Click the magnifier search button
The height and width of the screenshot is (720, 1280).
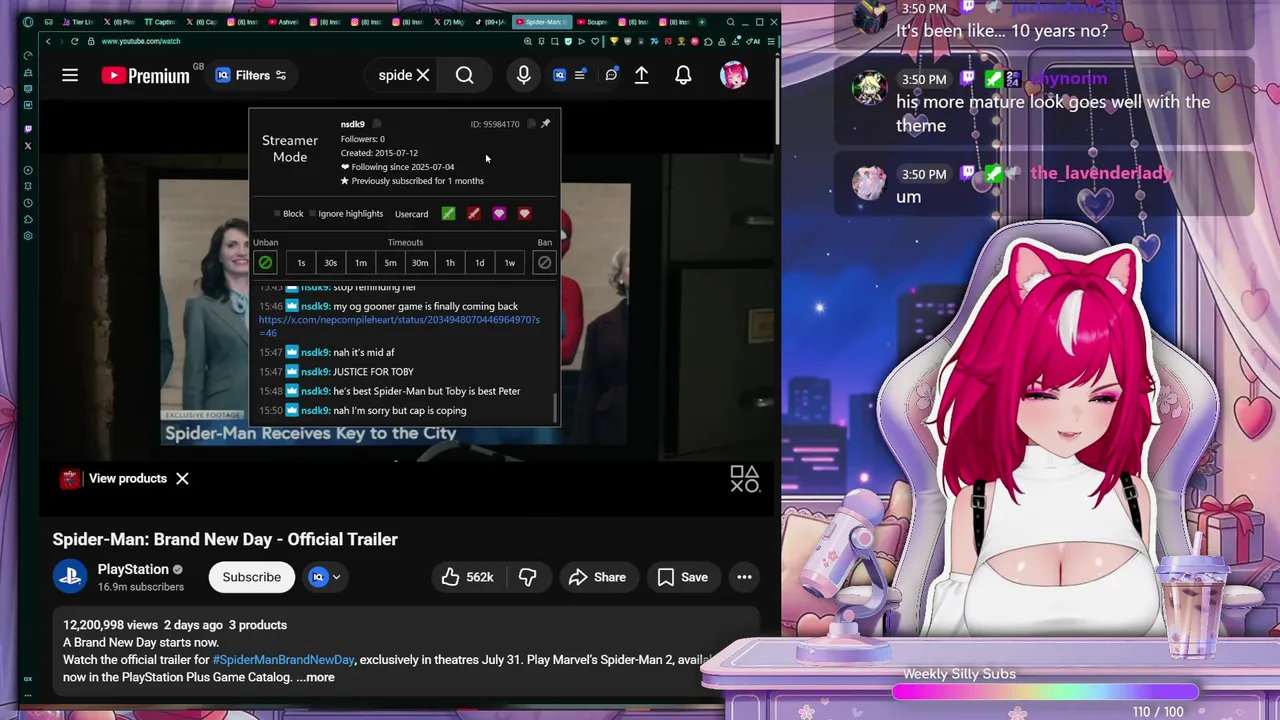tap(465, 75)
